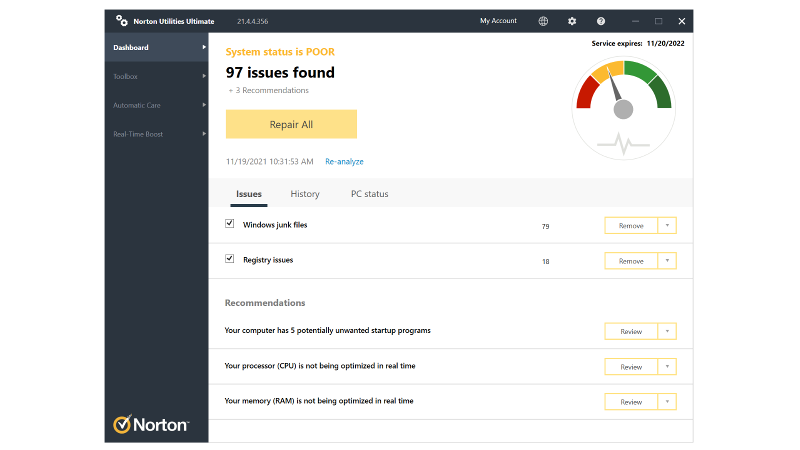Viewport: 800px width, 450px height.
Task: Switch to the Issues tab
Action: (x=248, y=194)
